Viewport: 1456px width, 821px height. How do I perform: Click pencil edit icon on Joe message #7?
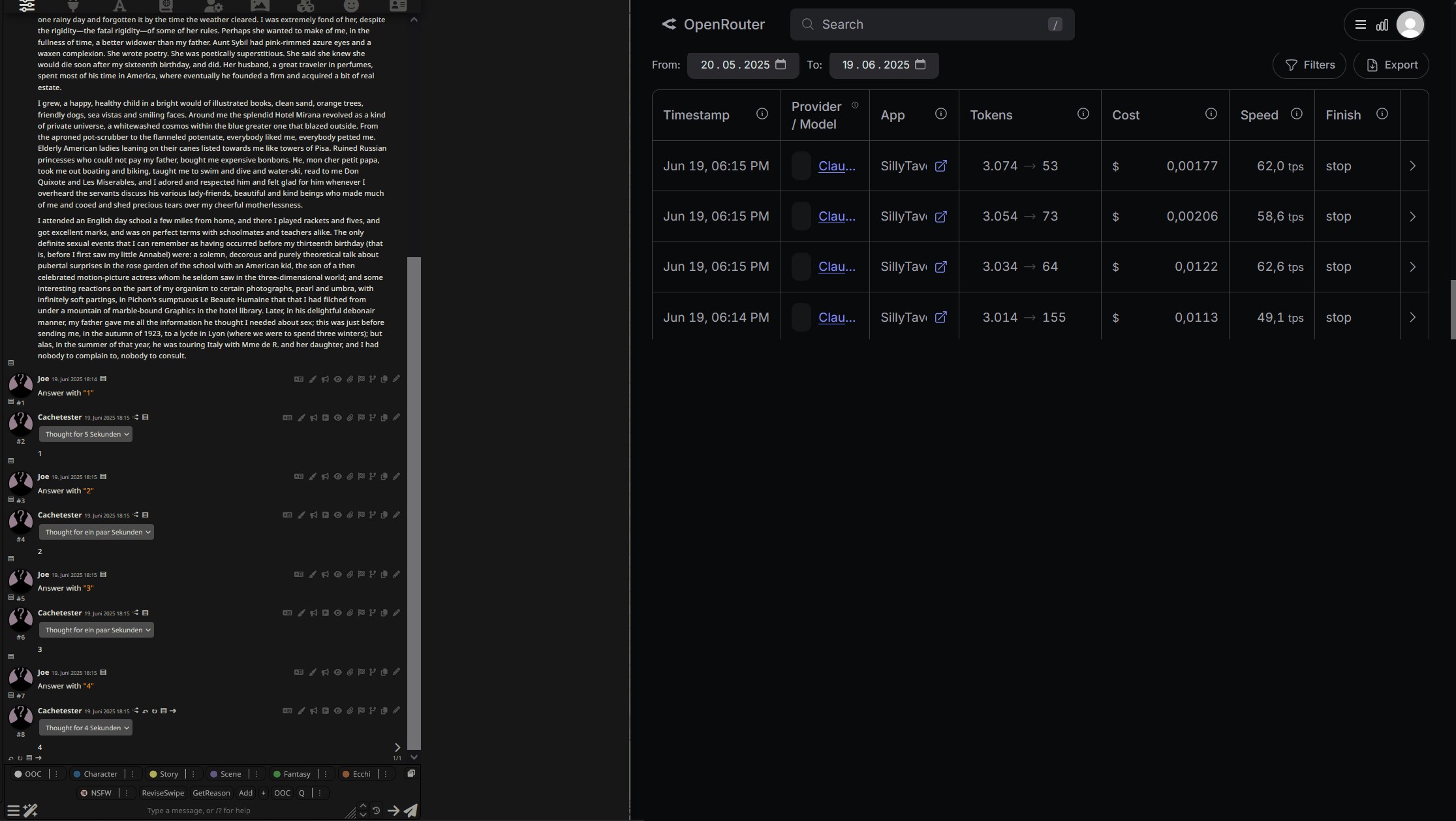(x=396, y=673)
